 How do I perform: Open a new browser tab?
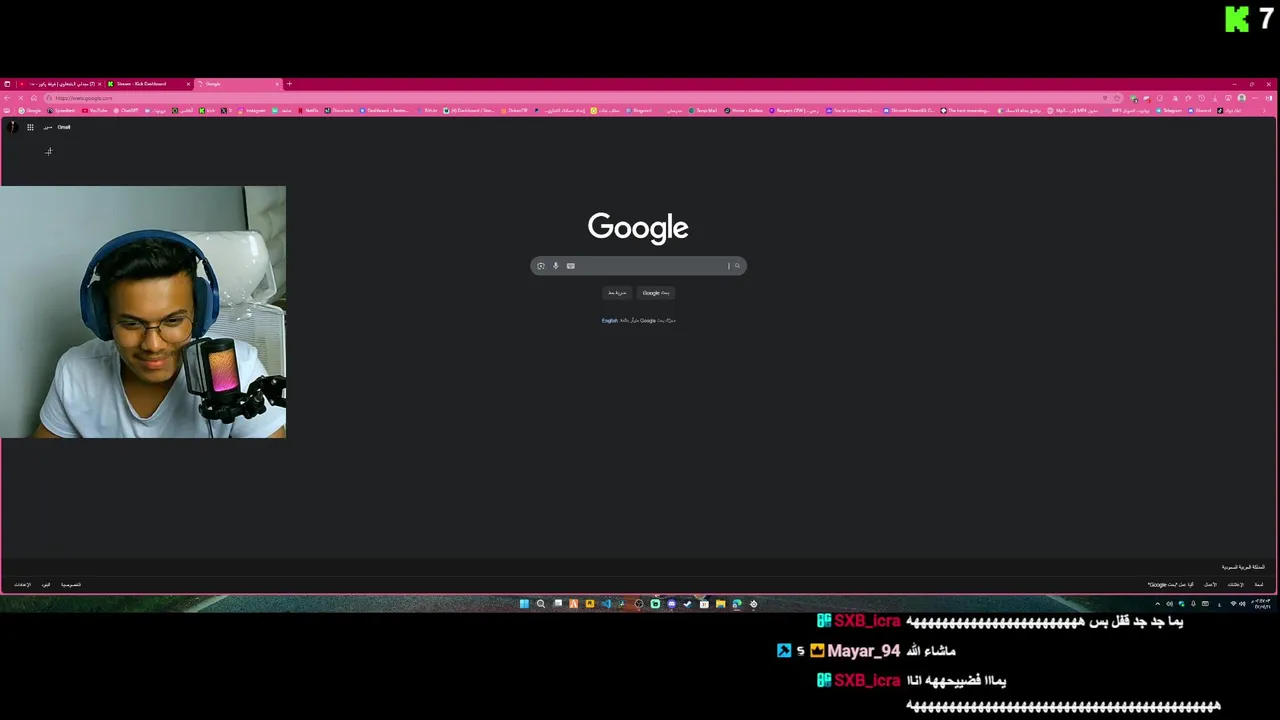click(289, 84)
